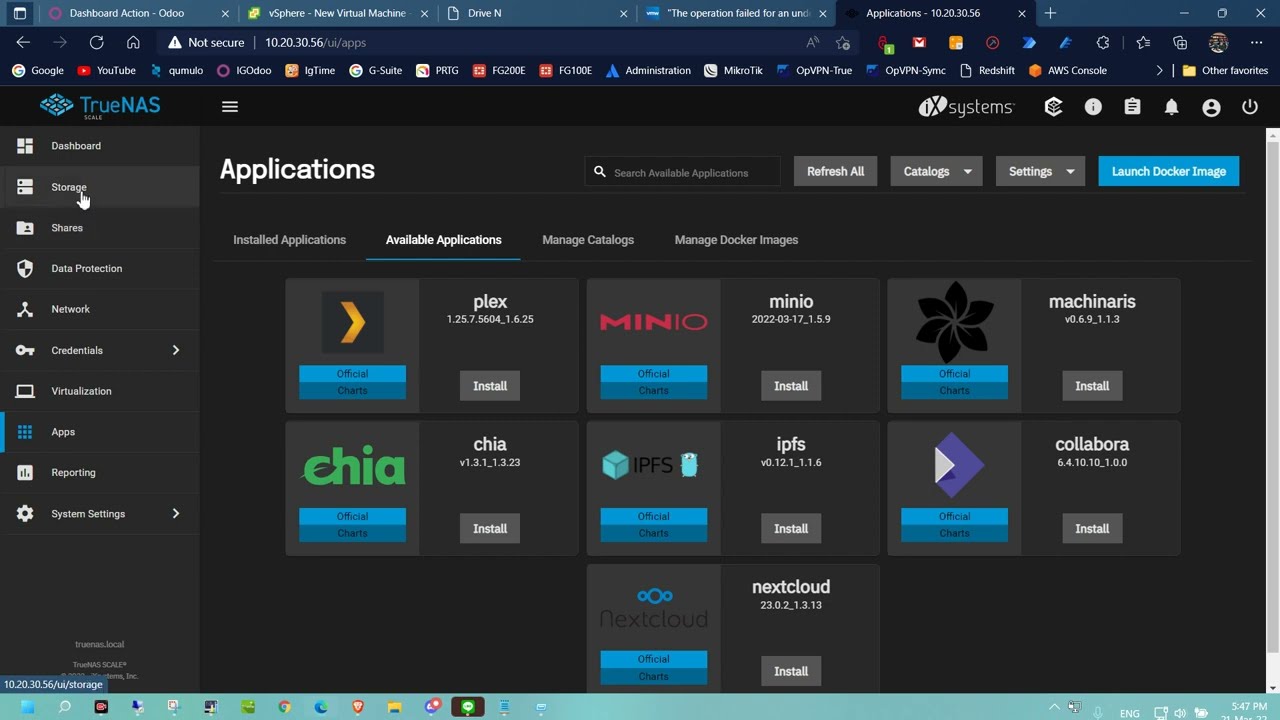
Task: Open Manage Docker Images tab
Action: click(x=736, y=240)
